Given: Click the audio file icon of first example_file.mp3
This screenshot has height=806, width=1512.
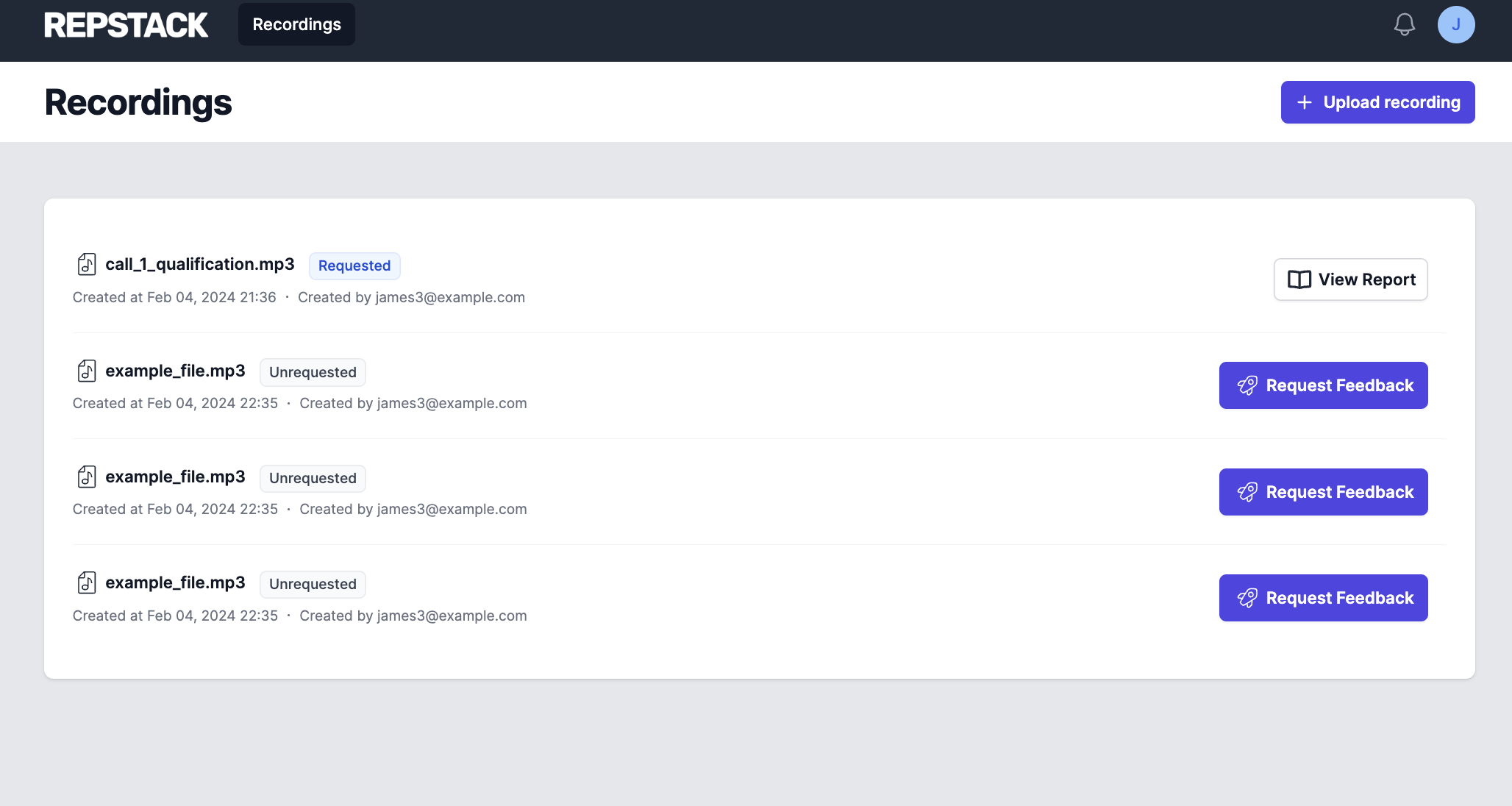Looking at the screenshot, I should tap(87, 371).
